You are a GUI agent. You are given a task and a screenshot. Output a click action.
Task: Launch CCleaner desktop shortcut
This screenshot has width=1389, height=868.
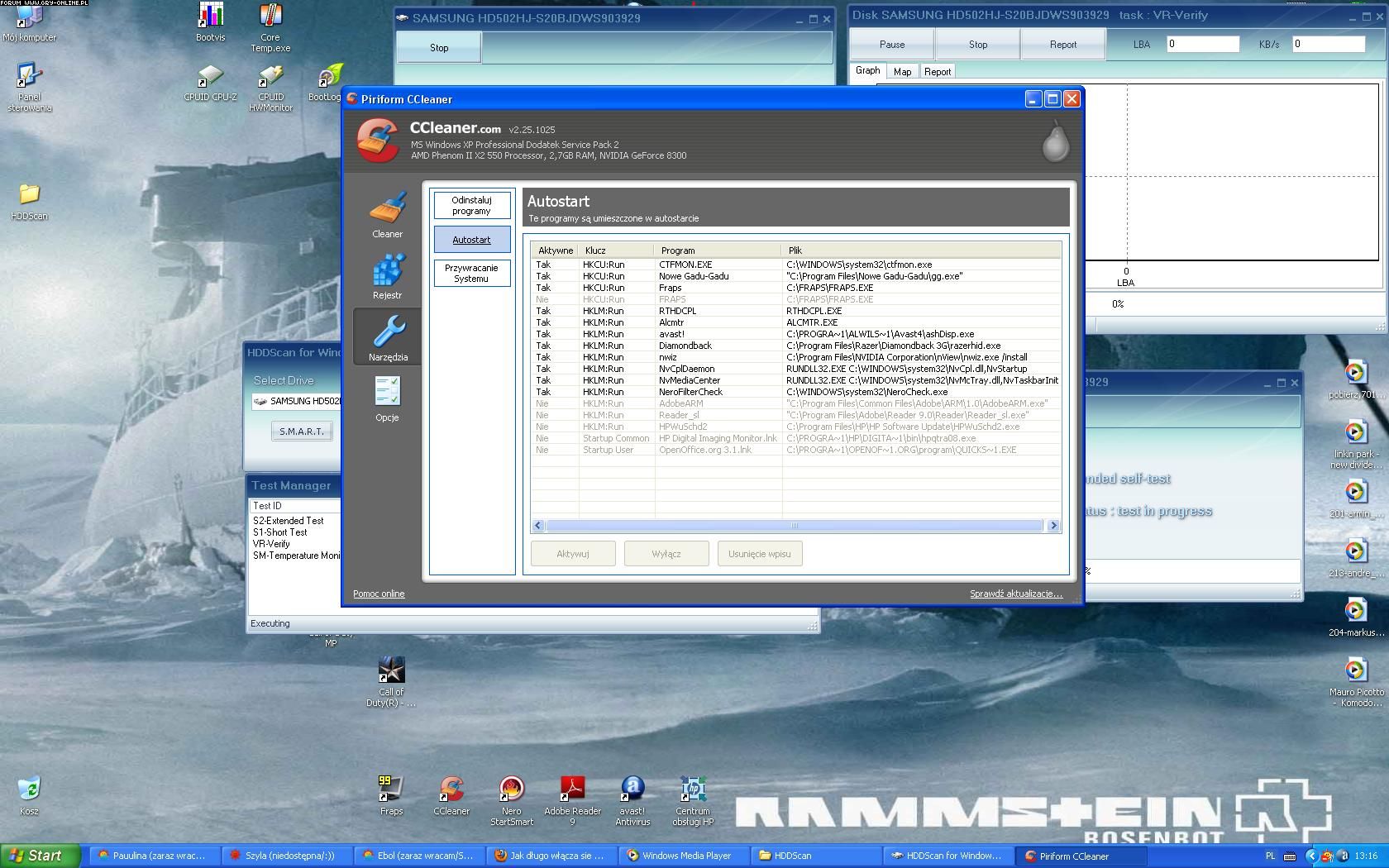point(451,796)
